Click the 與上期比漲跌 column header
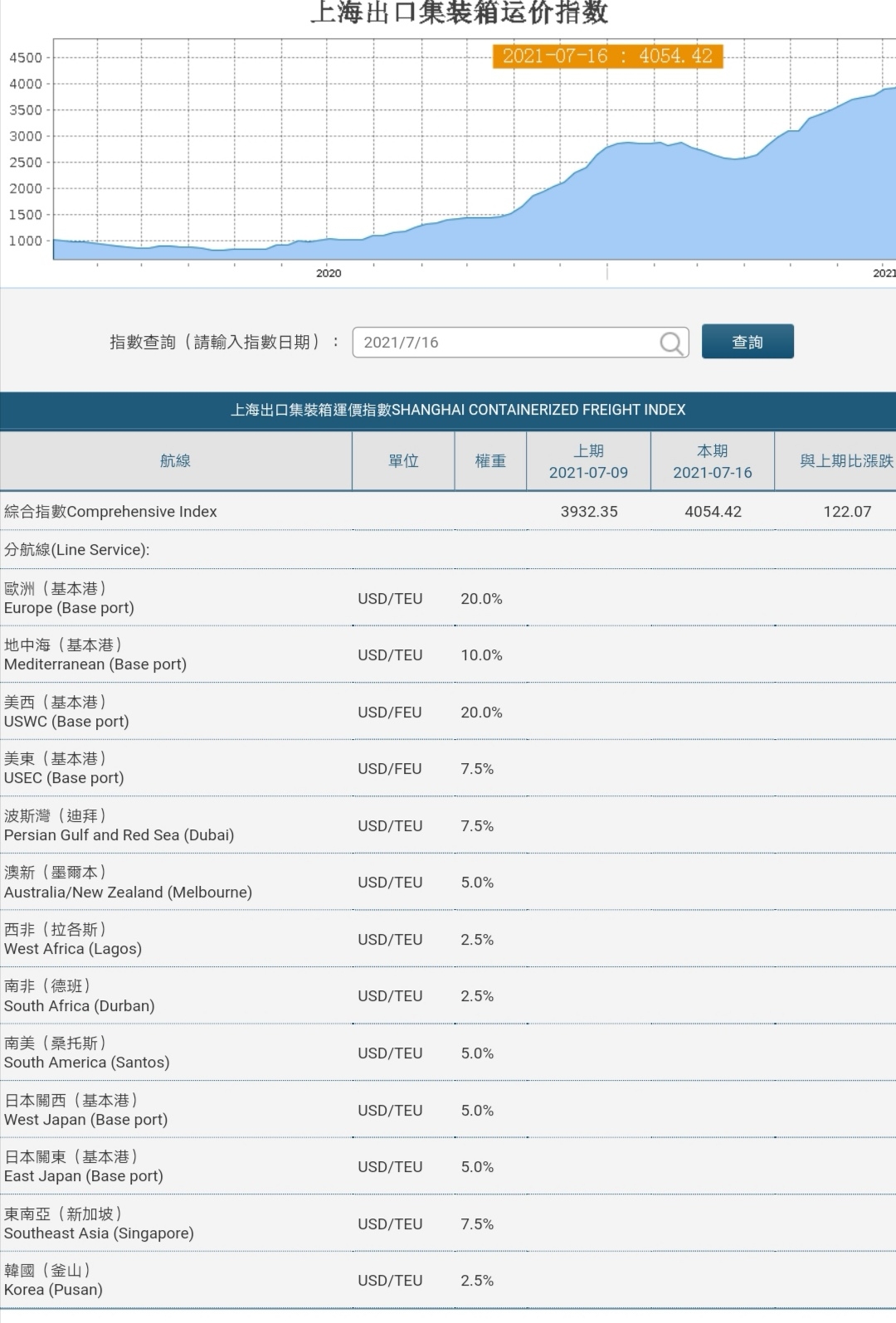Viewport: 896px width, 1323px height. [845, 461]
